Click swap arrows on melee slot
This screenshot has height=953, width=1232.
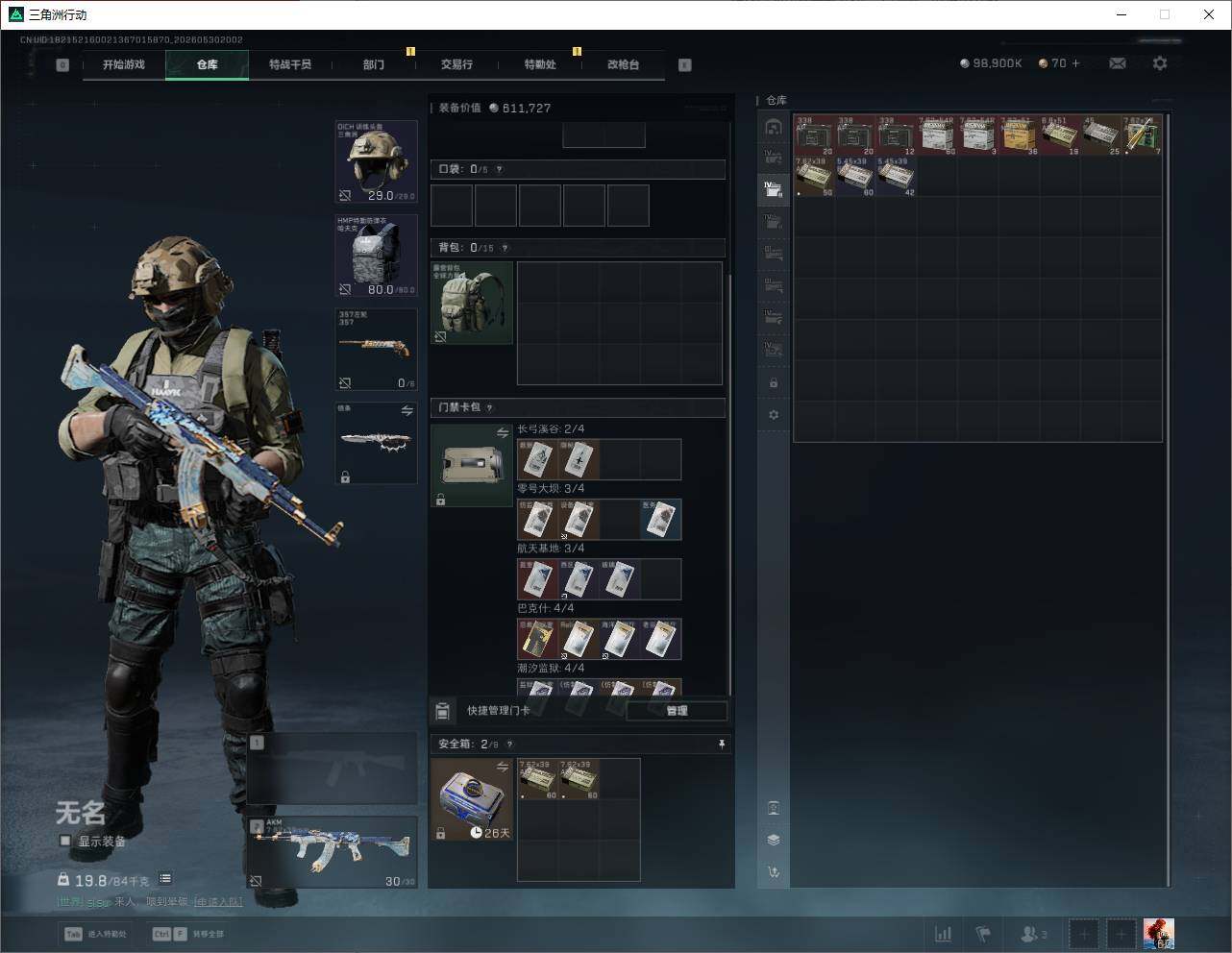click(407, 410)
